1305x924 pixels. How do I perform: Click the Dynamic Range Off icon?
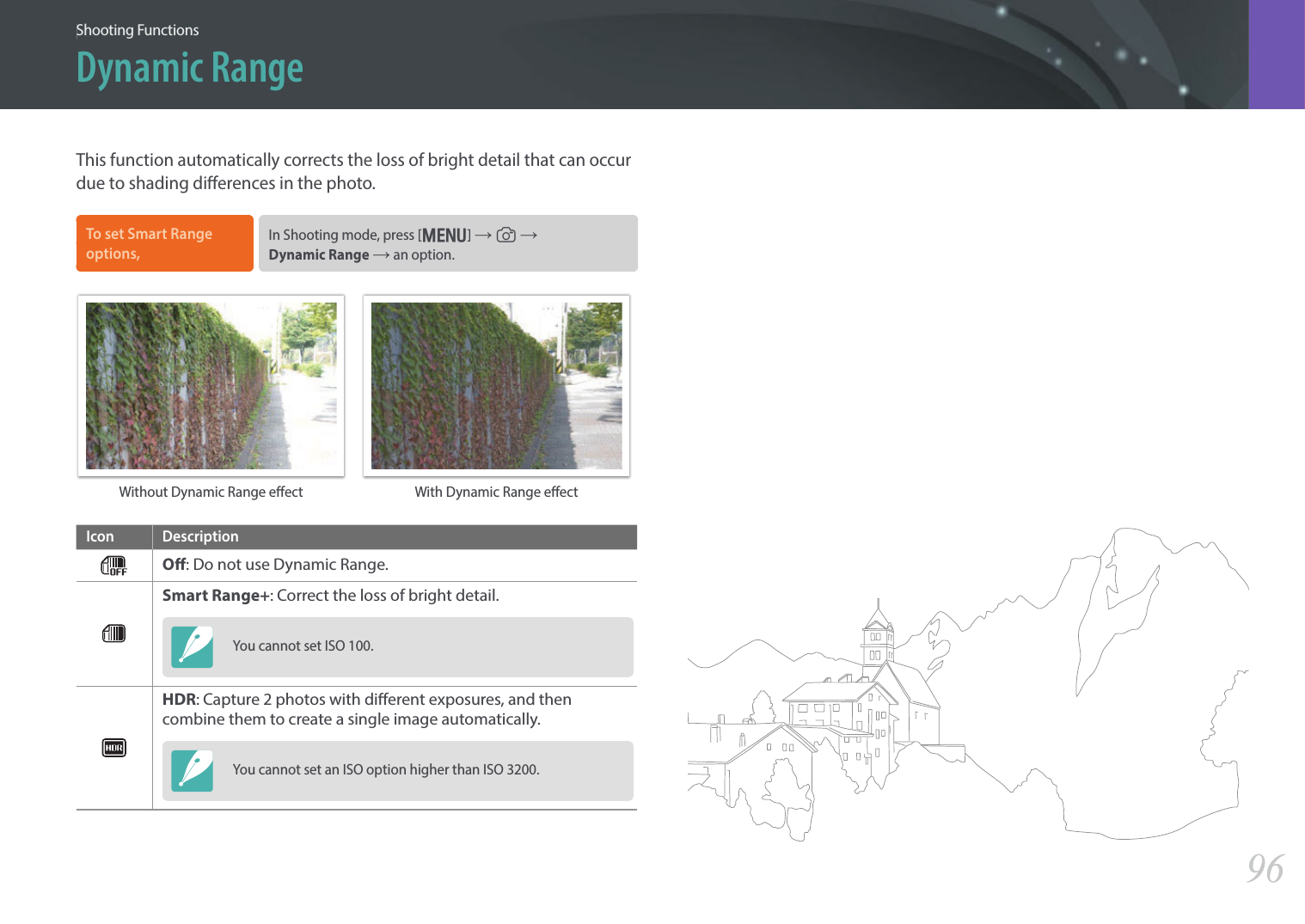point(113,566)
